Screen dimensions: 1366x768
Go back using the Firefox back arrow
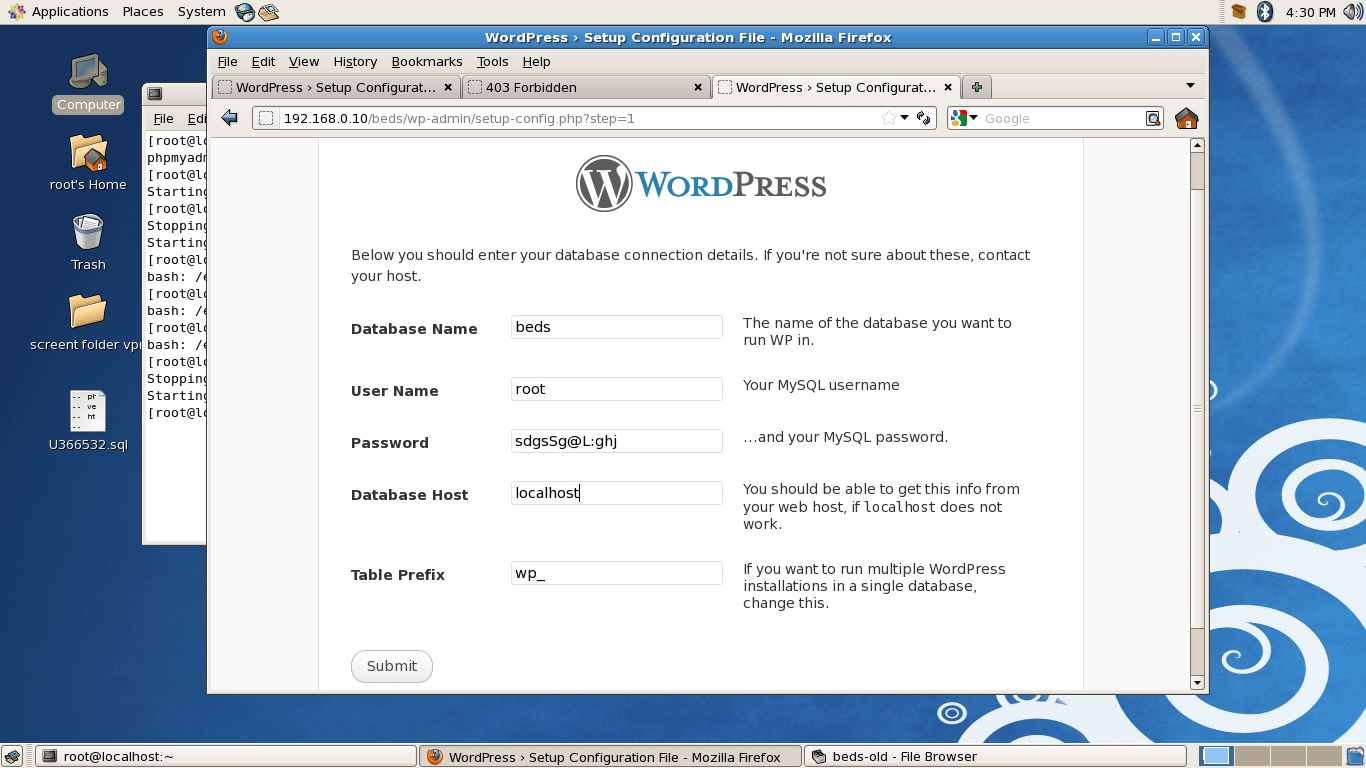click(x=229, y=118)
